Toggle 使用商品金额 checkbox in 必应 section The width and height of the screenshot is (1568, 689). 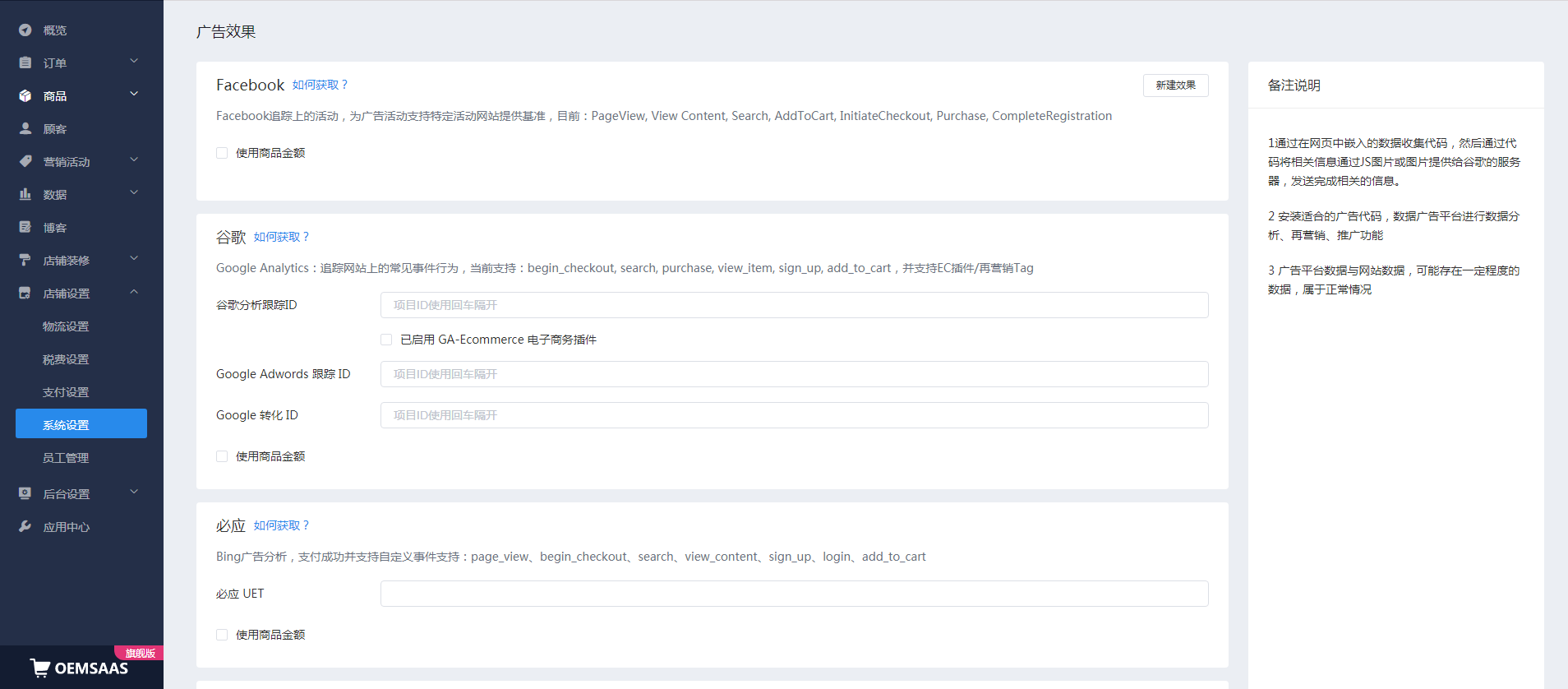click(x=222, y=635)
